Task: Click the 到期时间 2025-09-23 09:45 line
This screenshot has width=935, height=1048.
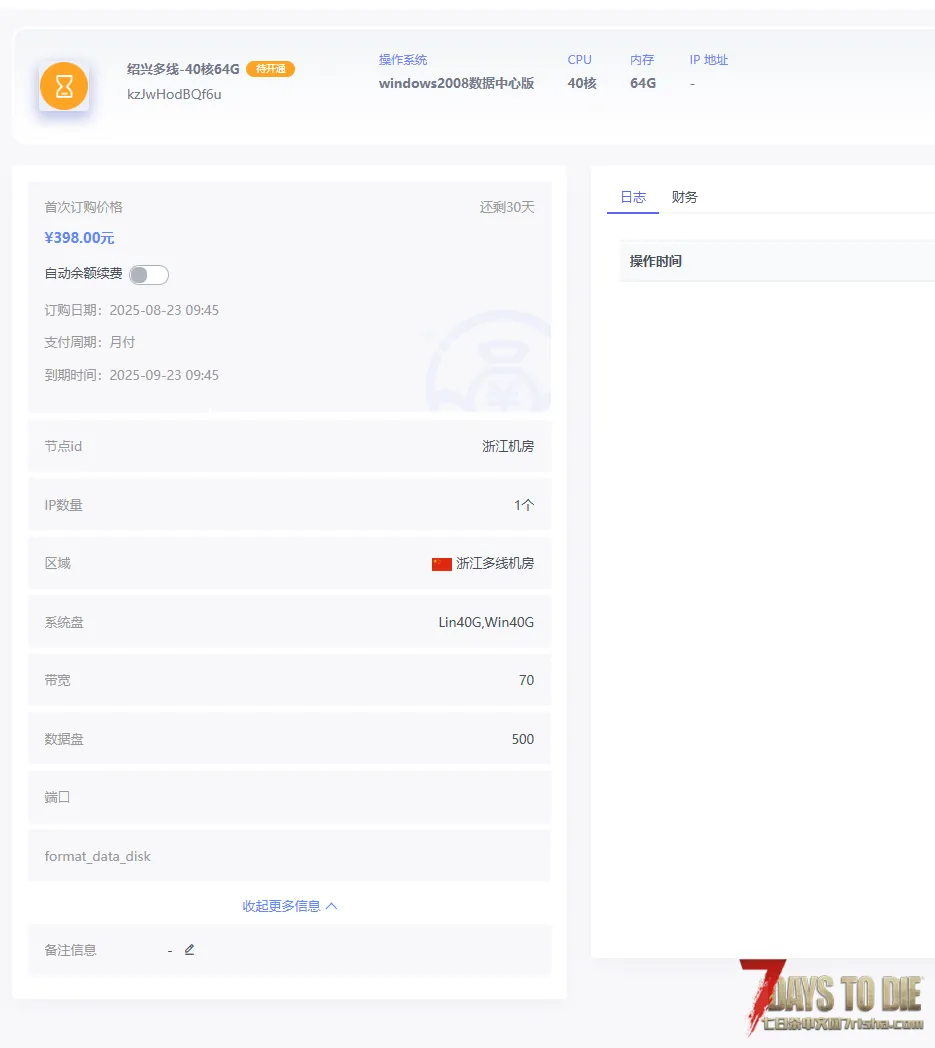Action: coord(132,375)
